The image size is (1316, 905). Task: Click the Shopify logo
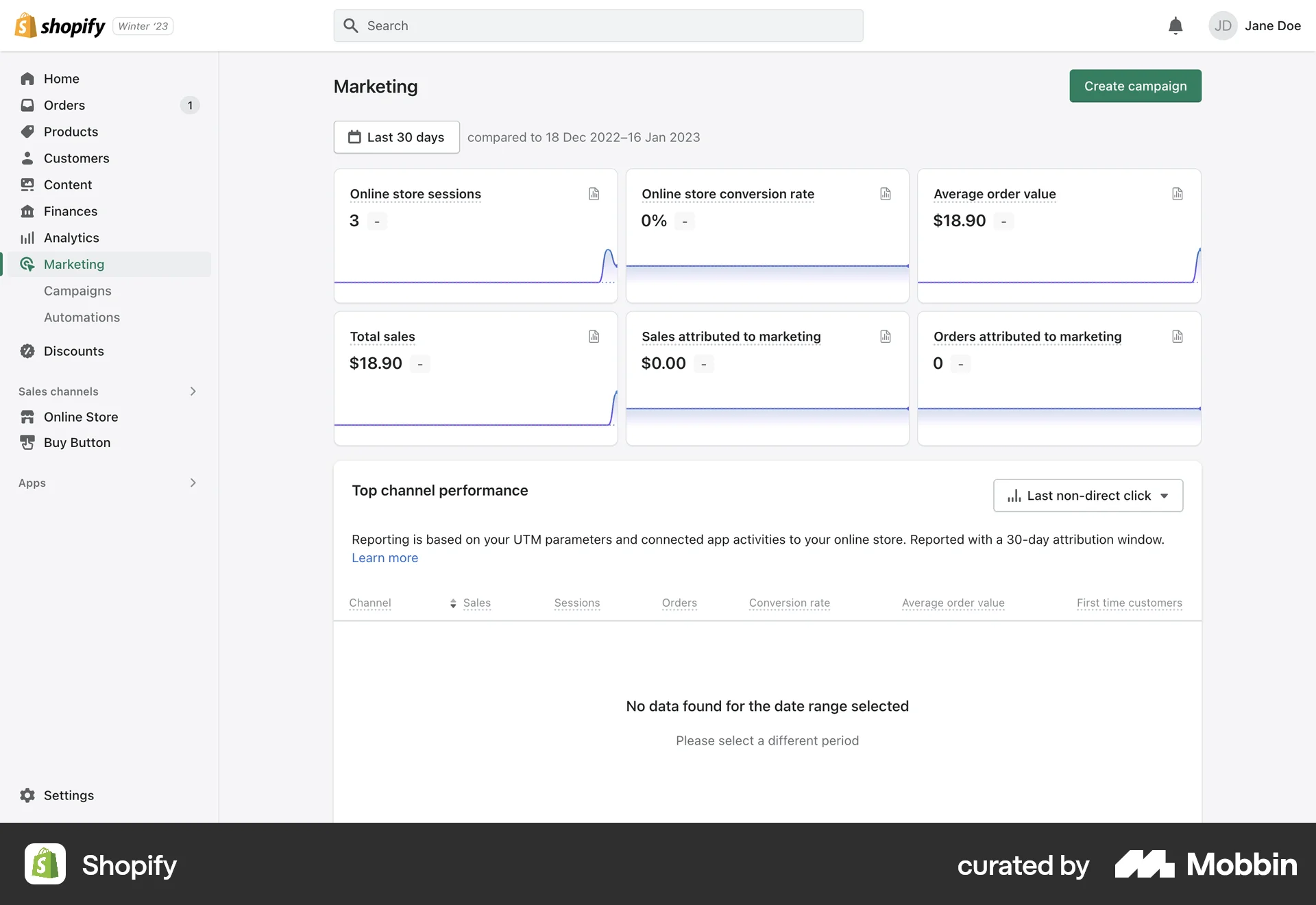coord(60,25)
